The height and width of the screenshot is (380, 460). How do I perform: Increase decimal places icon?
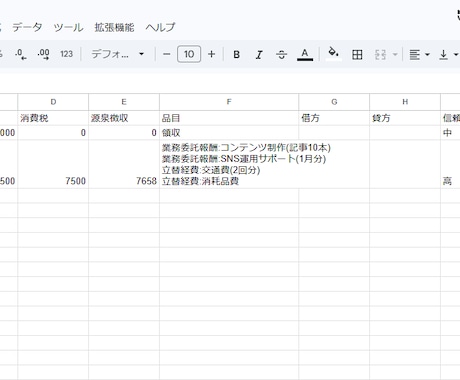coord(43,54)
